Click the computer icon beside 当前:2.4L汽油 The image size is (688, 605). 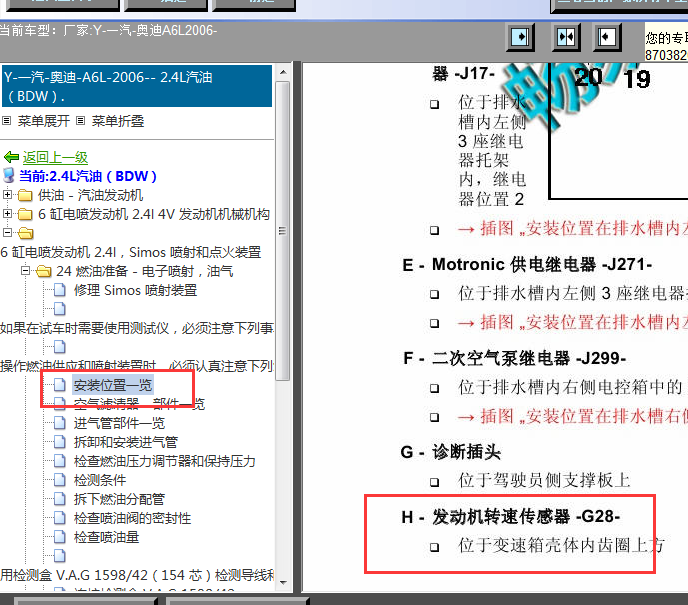click(x=9, y=175)
